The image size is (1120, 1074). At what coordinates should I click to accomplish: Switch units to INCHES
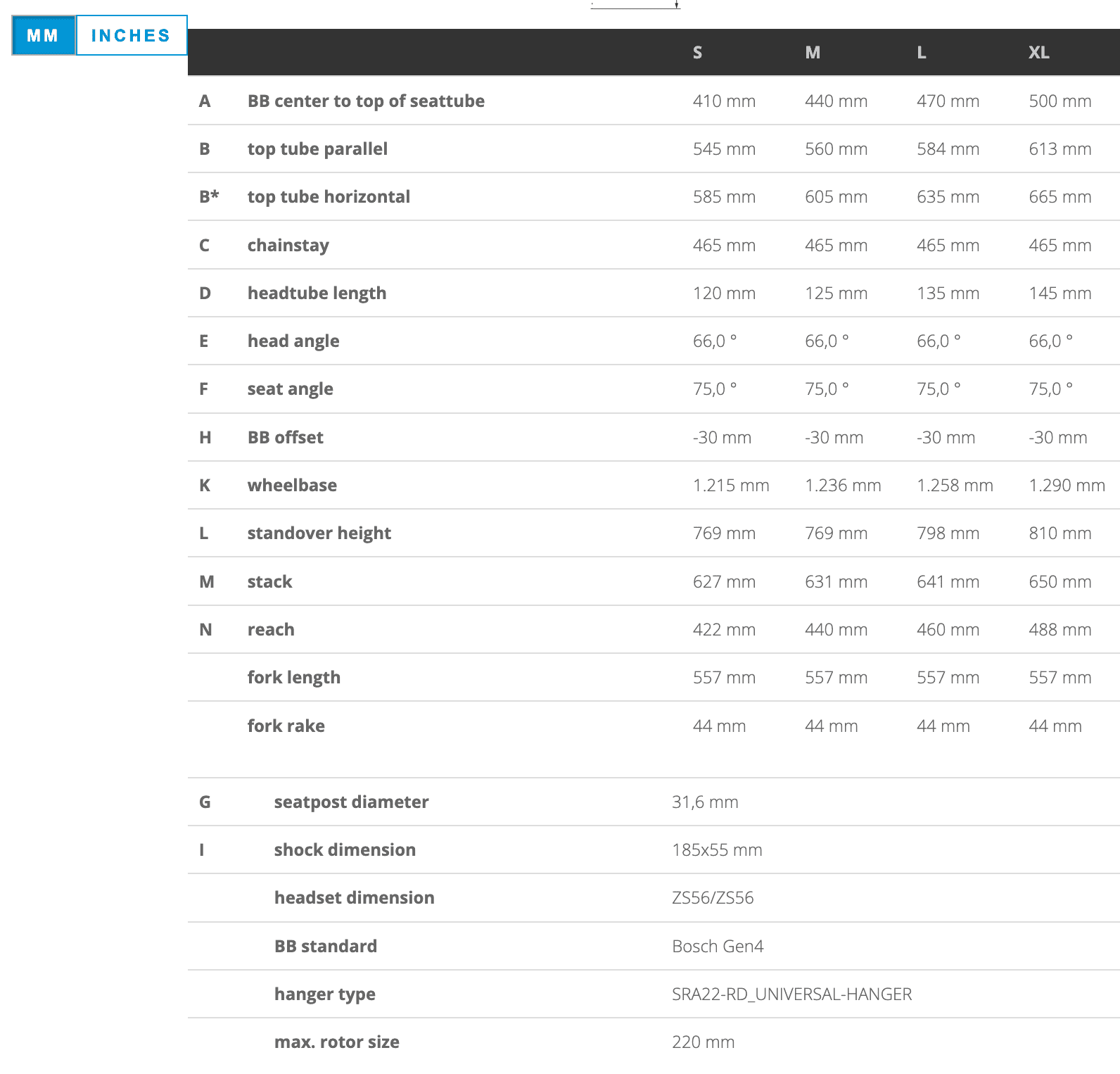(131, 35)
